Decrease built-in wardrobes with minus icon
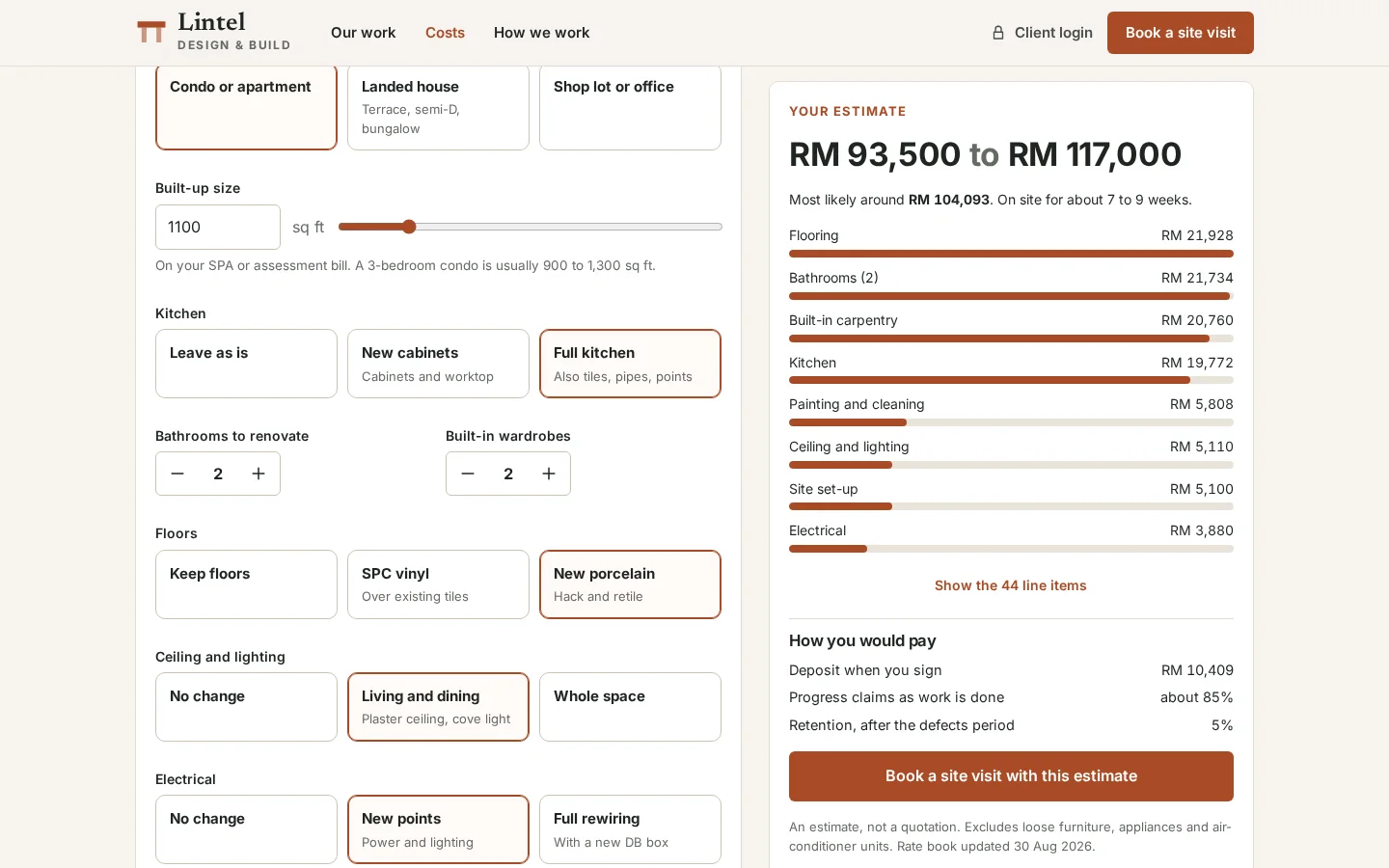This screenshot has height=868, width=1389. pyautogui.click(x=468, y=474)
